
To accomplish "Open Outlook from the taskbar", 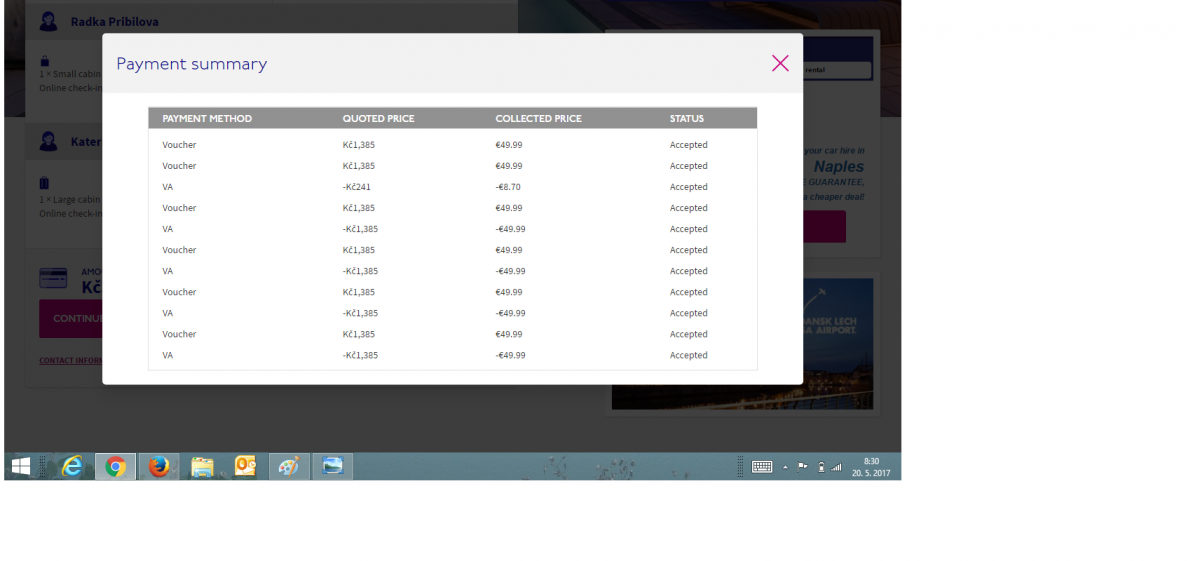I will pyautogui.click(x=246, y=466).
